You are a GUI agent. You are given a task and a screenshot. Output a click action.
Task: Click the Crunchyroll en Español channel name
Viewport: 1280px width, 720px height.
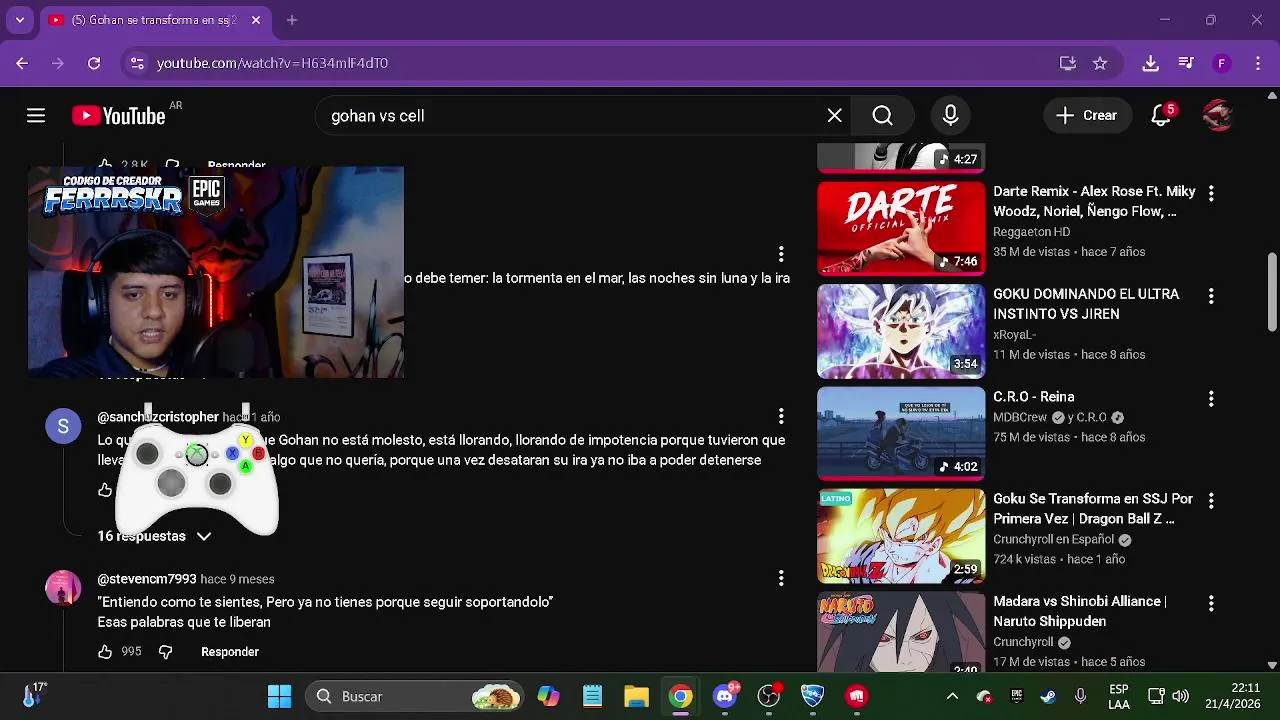pyautogui.click(x=1053, y=540)
